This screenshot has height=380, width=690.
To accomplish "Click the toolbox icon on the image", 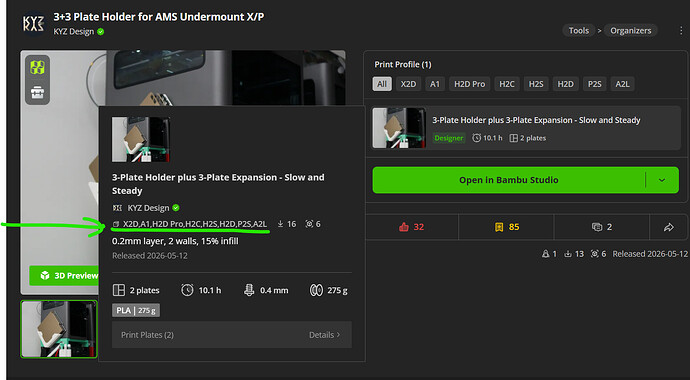I will coord(37,92).
